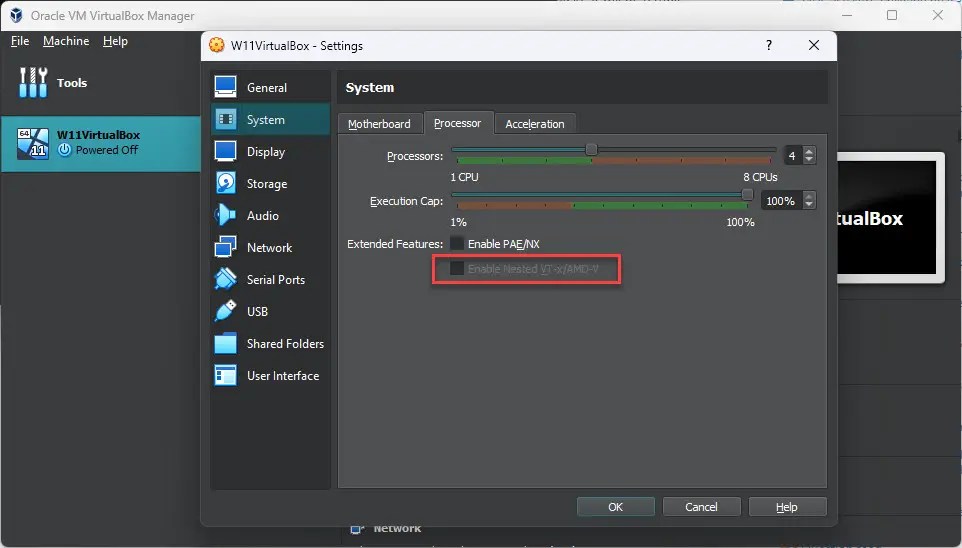This screenshot has height=548, width=962.
Task: Open the Machine menu
Action: tap(66, 41)
